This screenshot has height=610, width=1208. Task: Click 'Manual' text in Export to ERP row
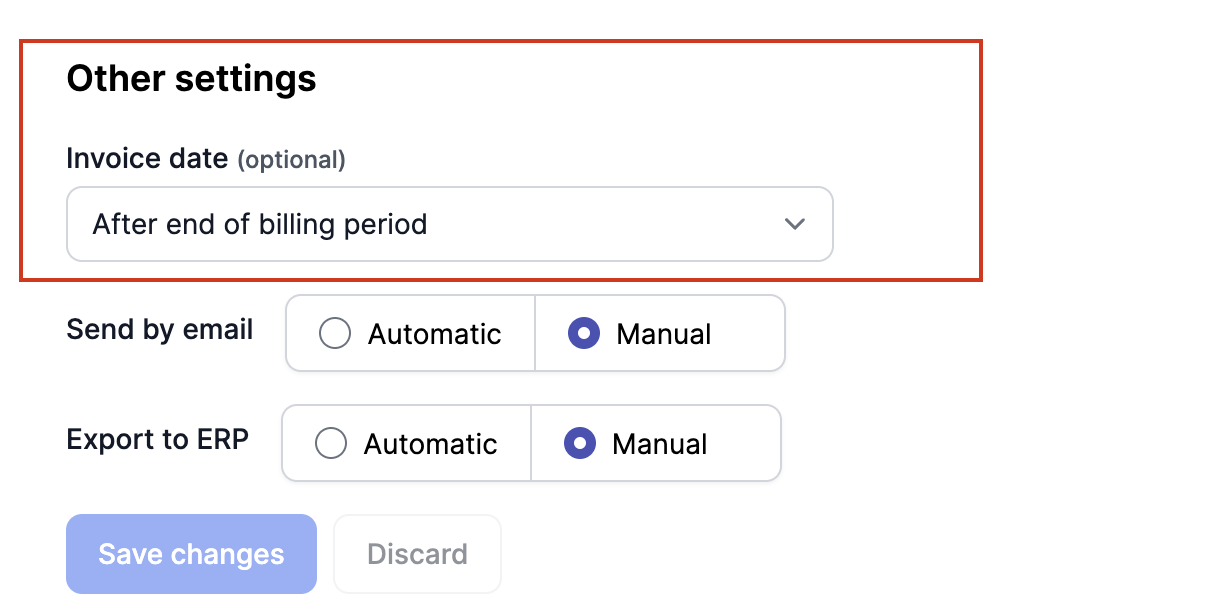(660, 444)
